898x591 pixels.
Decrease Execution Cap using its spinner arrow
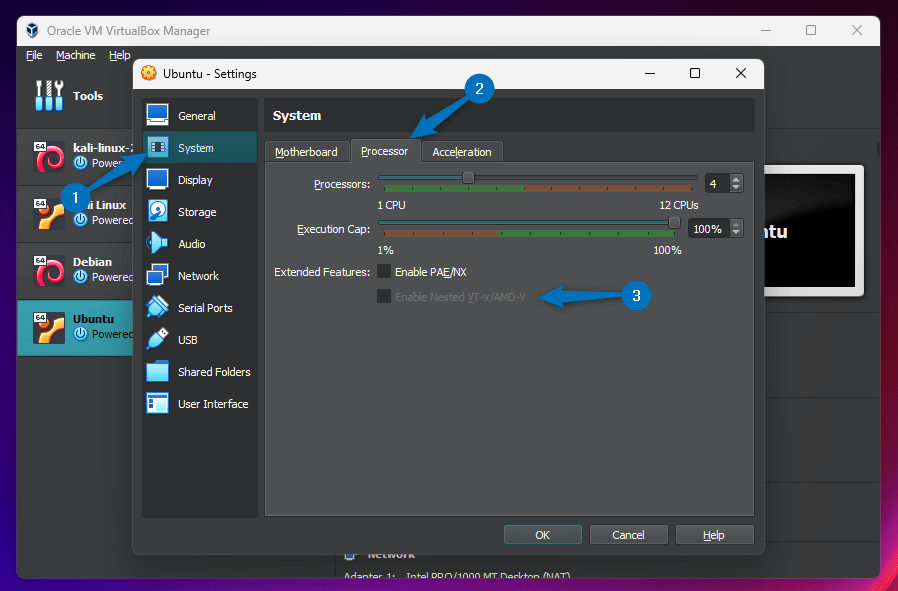[x=737, y=233]
